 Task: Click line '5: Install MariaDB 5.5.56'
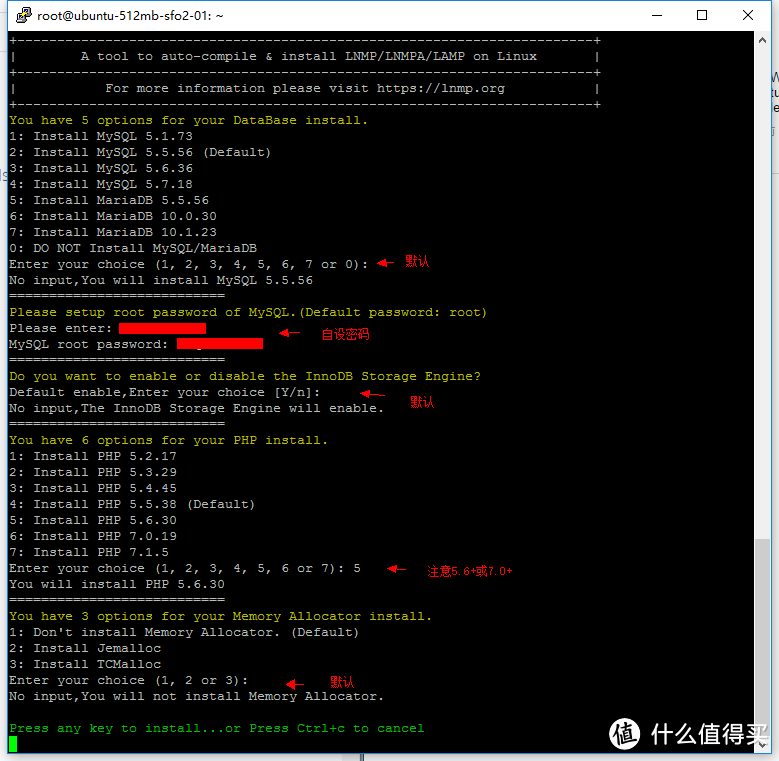click(x=109, y=200)
